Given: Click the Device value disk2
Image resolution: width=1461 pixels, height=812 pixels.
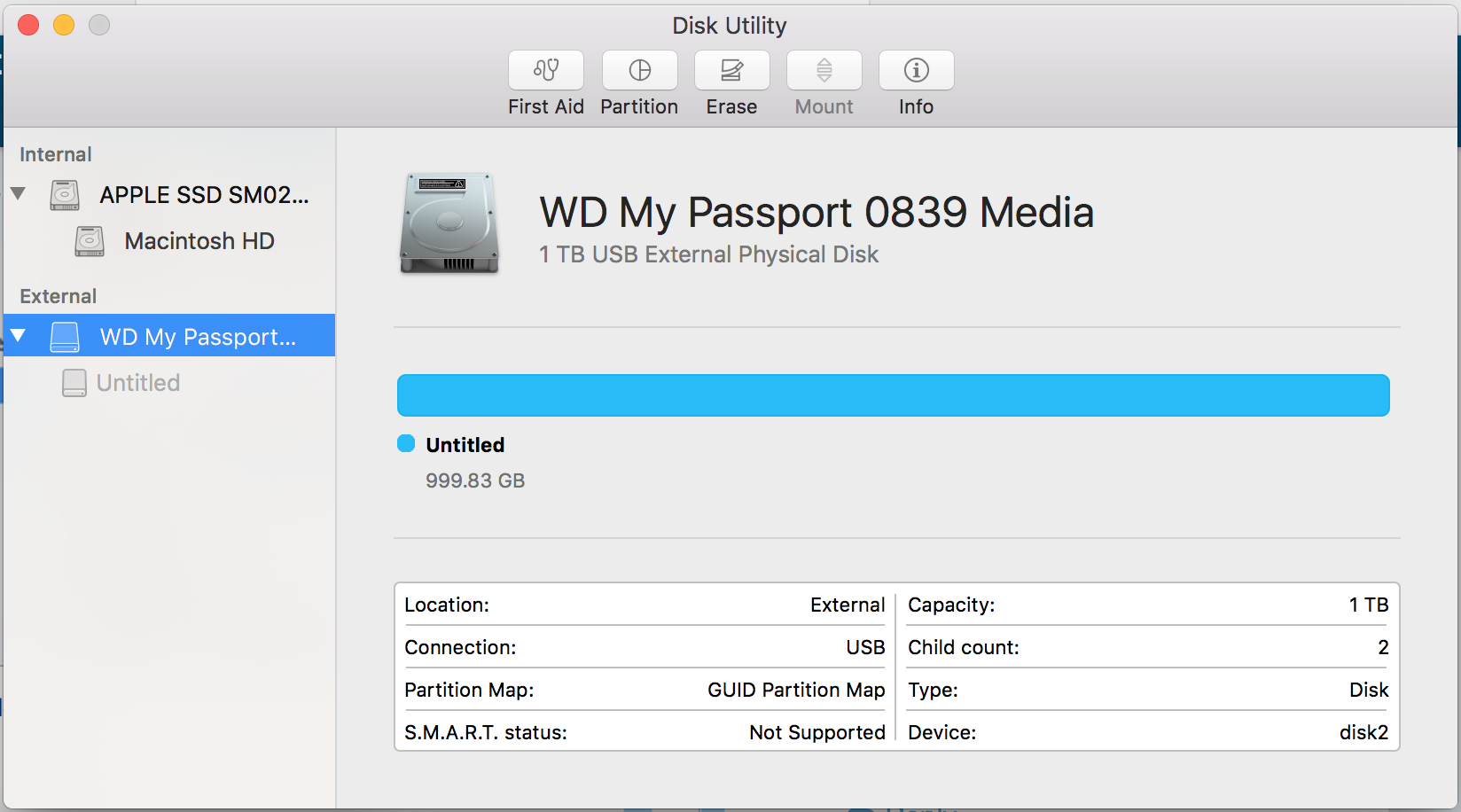Looking at the screenshot, I should [x=1363, y=732].
